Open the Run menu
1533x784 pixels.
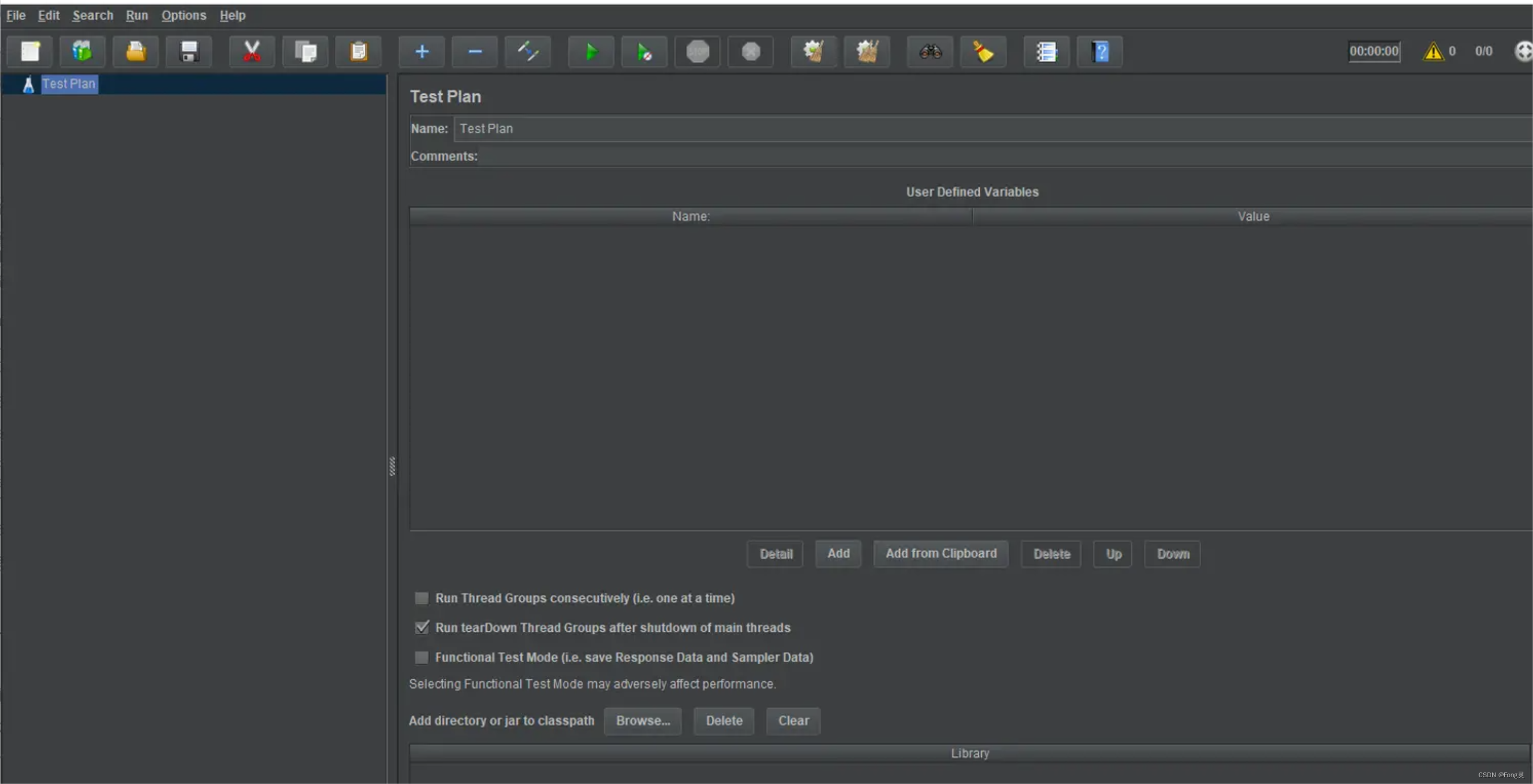tap(137, 16)
